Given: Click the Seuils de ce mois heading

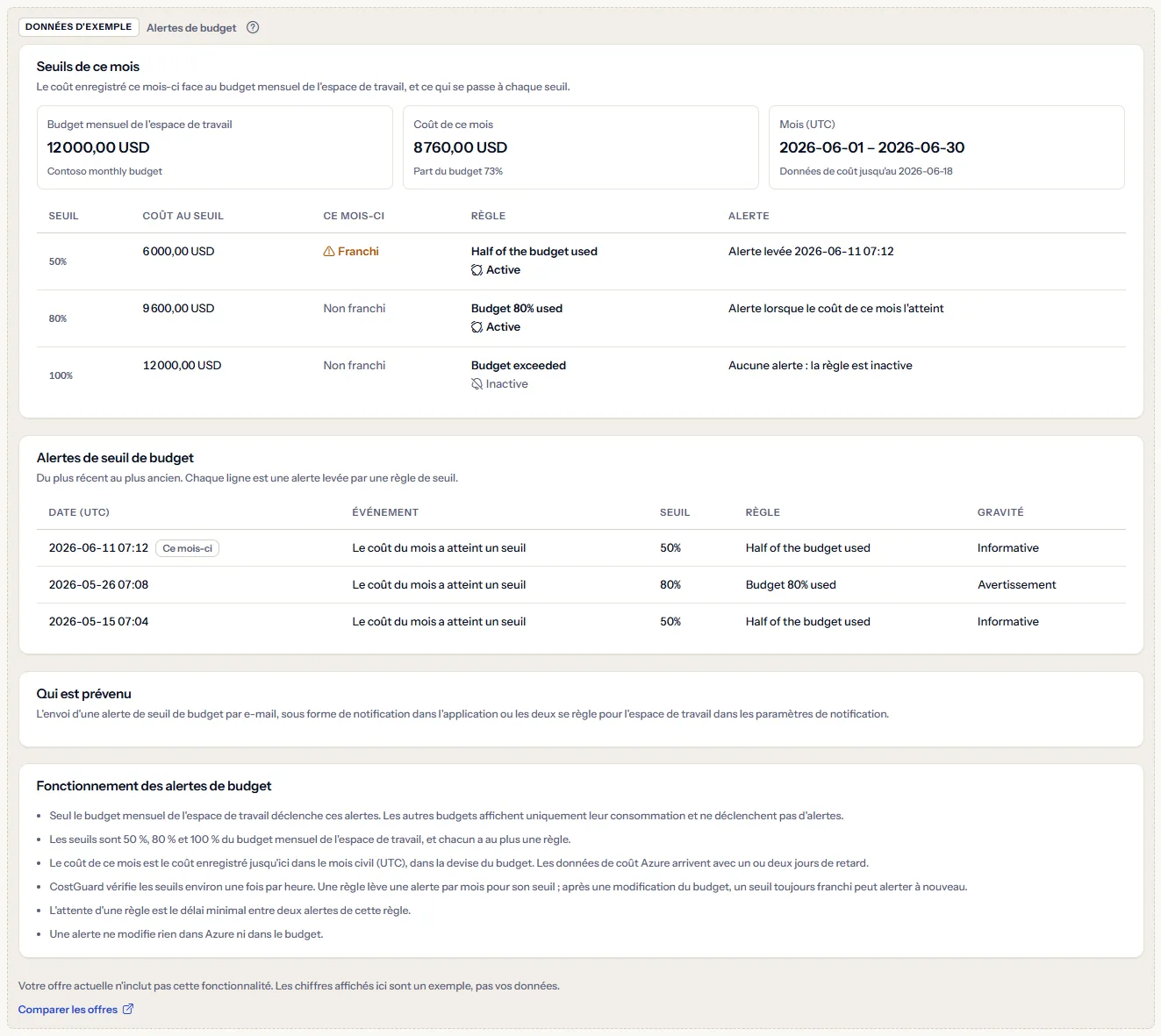Looking at the screenshot, I should point(88,67).
